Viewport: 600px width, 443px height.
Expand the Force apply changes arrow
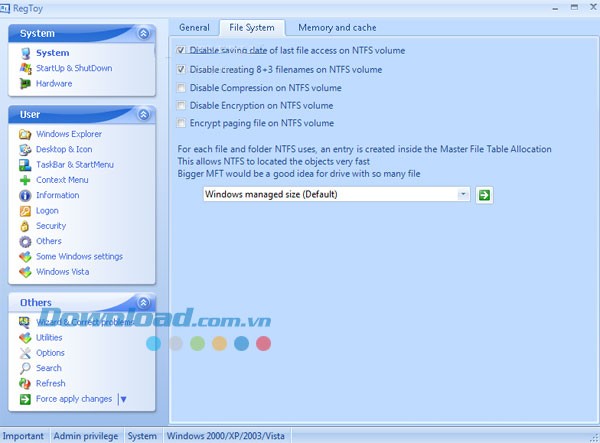point(122,399)
